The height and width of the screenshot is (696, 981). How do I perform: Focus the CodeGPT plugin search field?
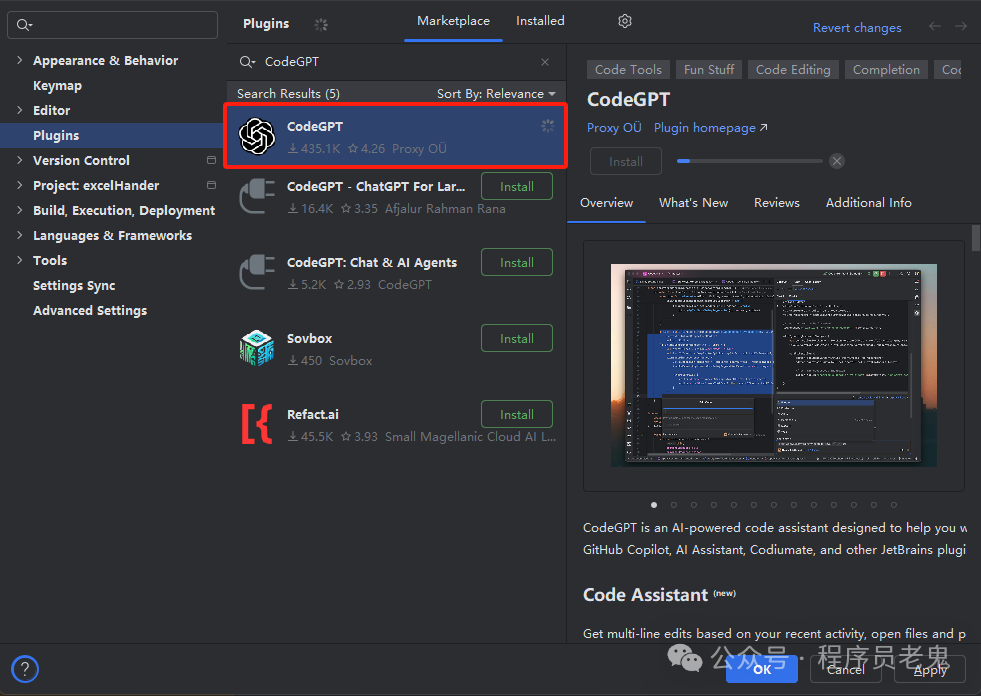[394, 62]
